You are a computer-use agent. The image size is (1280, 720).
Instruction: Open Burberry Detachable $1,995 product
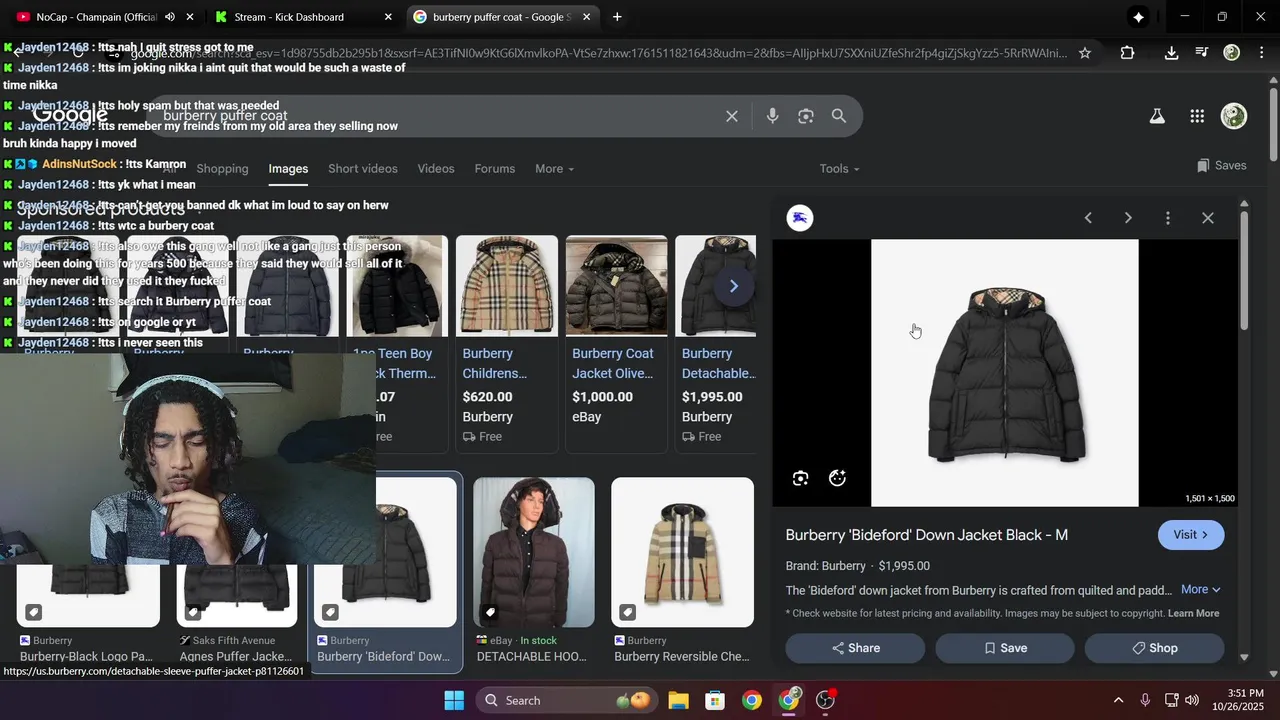click(x=716, y=344)
